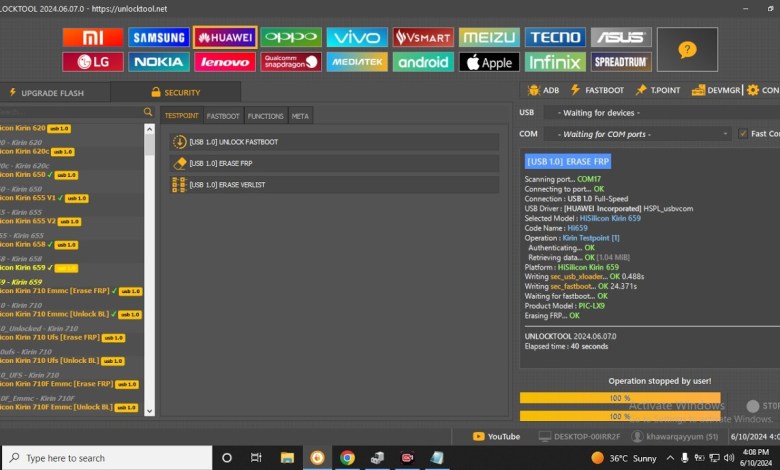Select Kirin 650 in model list
The image size is (780, 470).
click(39, 175)
